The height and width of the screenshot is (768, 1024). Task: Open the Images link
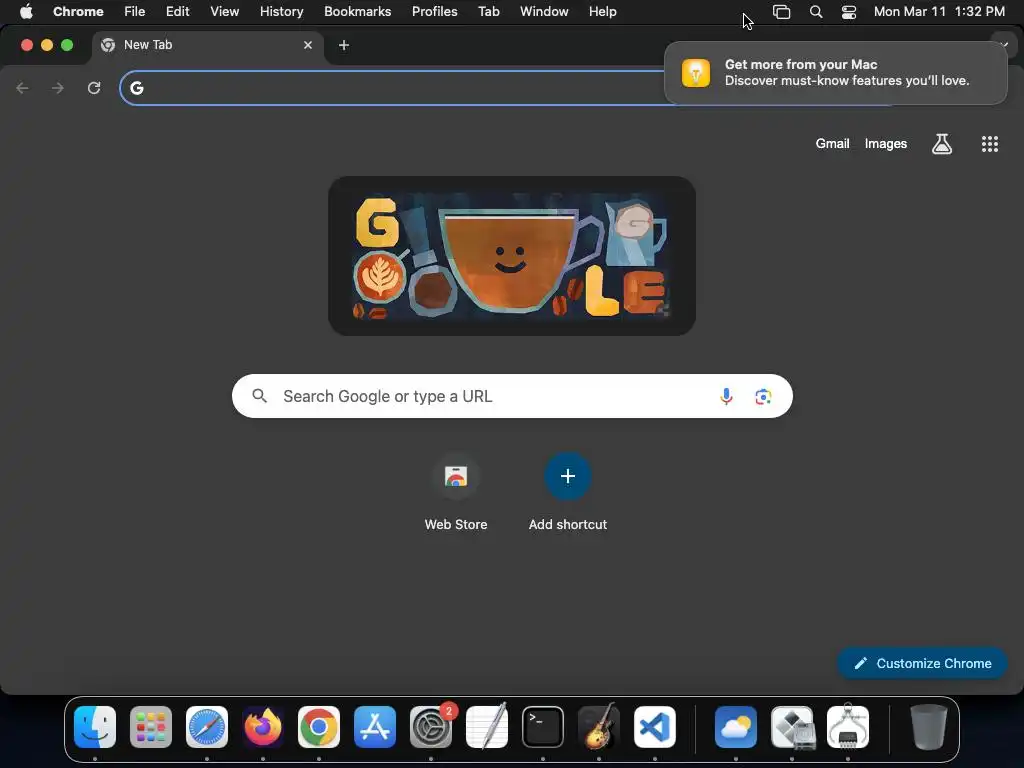tap(886, 144)
